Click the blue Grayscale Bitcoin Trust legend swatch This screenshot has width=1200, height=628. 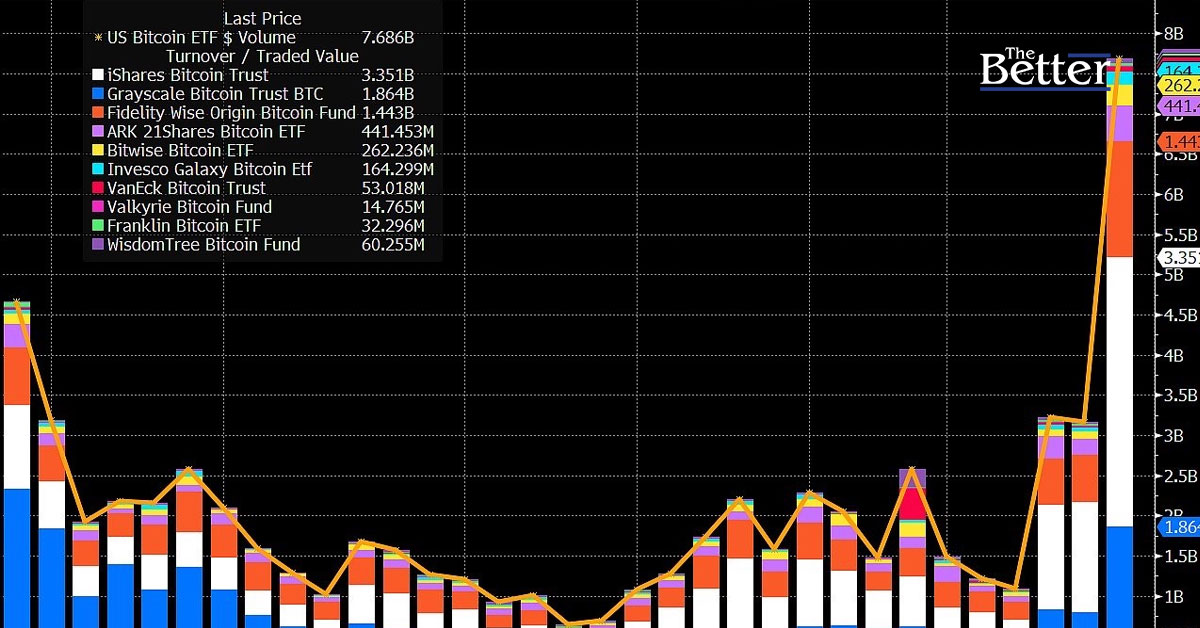[x=97, y=94]
